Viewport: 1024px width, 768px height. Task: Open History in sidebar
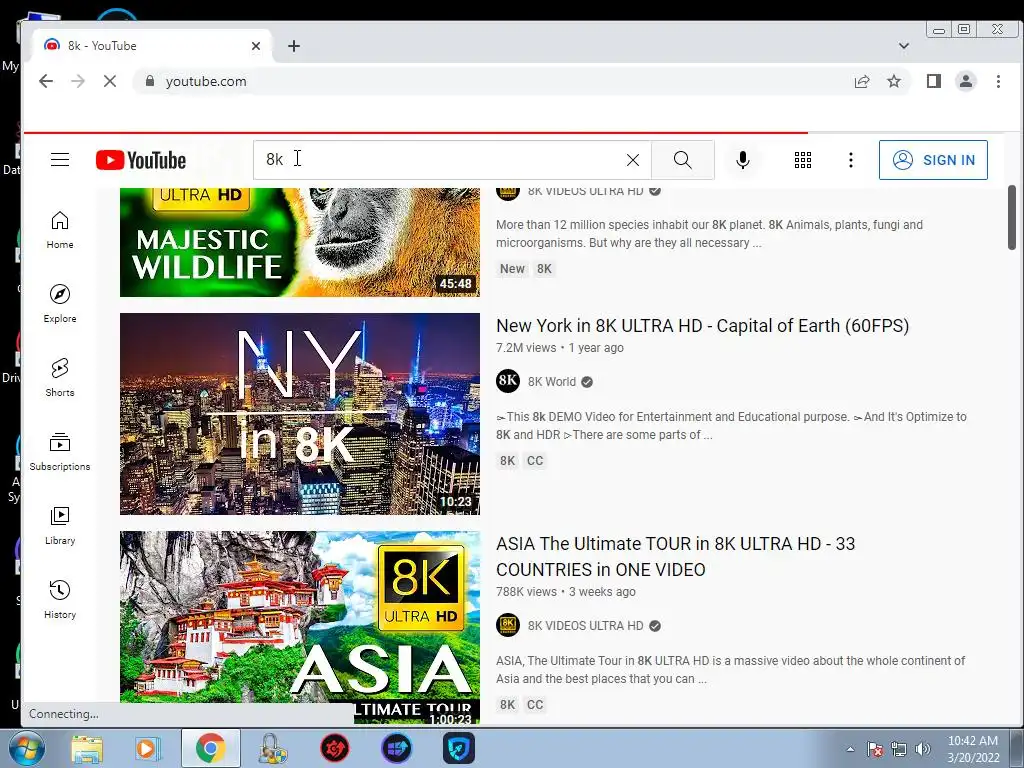(x=59, y=600)
